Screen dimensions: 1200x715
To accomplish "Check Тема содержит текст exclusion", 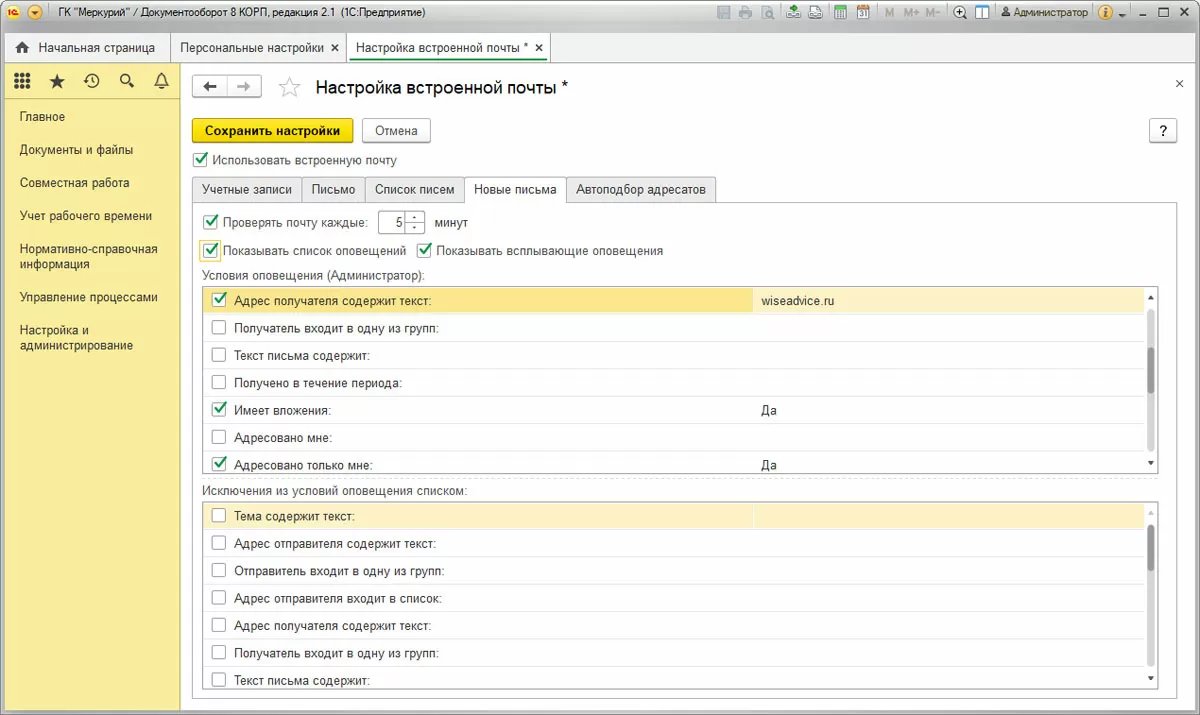I will coord(219,516).
